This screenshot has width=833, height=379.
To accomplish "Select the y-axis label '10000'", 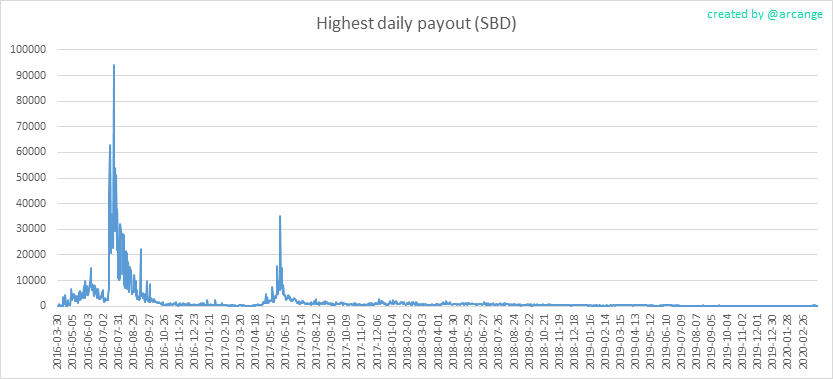I will [x=32, y=281].
